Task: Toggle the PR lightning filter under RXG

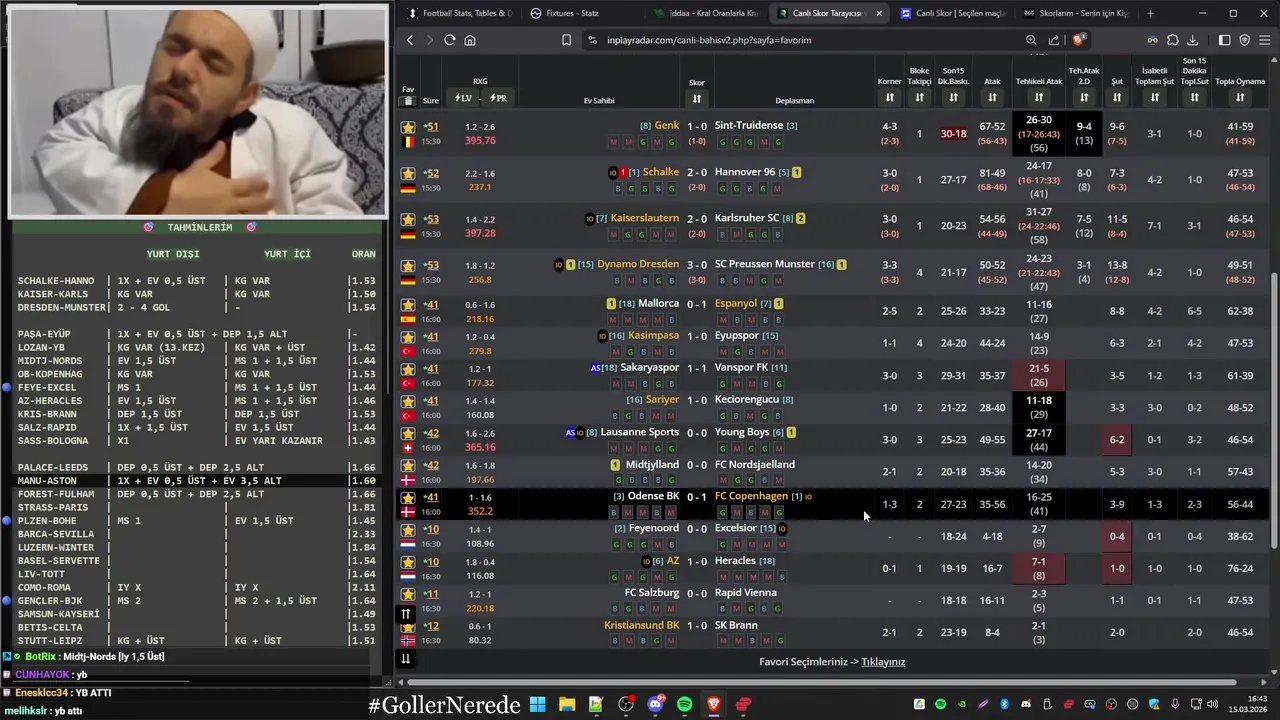Action: click(x=498, y=98)
